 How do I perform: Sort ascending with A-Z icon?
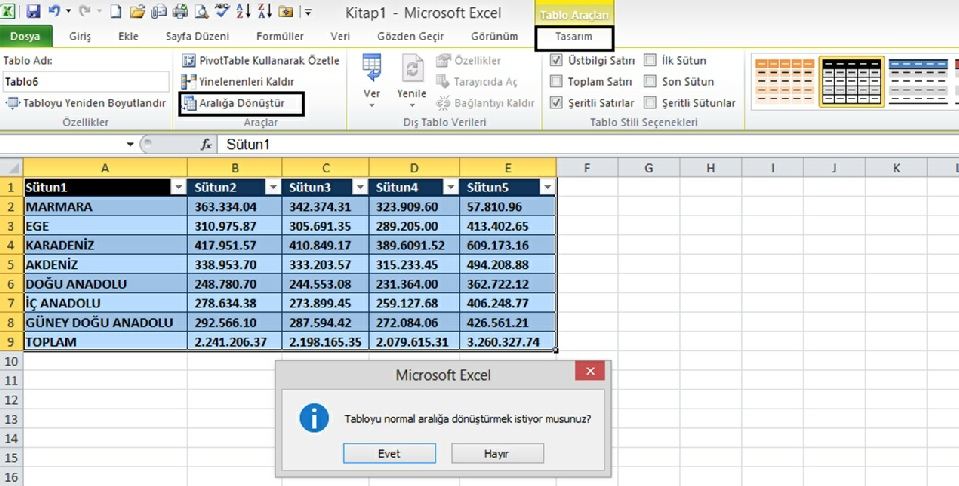(x=243, y=11)
